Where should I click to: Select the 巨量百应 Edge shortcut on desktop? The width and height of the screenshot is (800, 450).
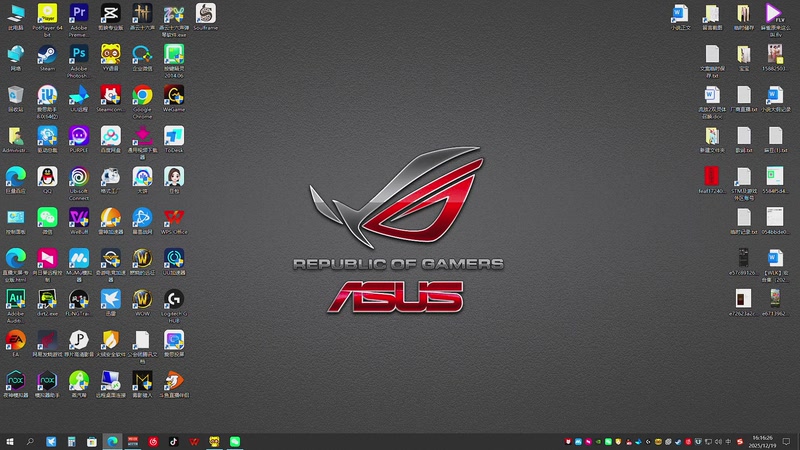15,180
